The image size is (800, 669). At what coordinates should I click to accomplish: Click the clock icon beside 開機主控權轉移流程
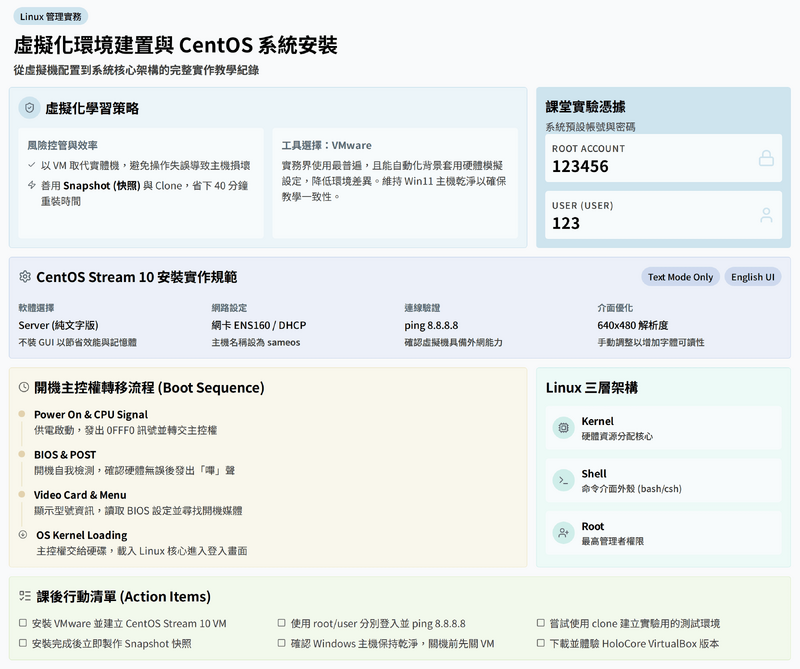coord(24,387)
